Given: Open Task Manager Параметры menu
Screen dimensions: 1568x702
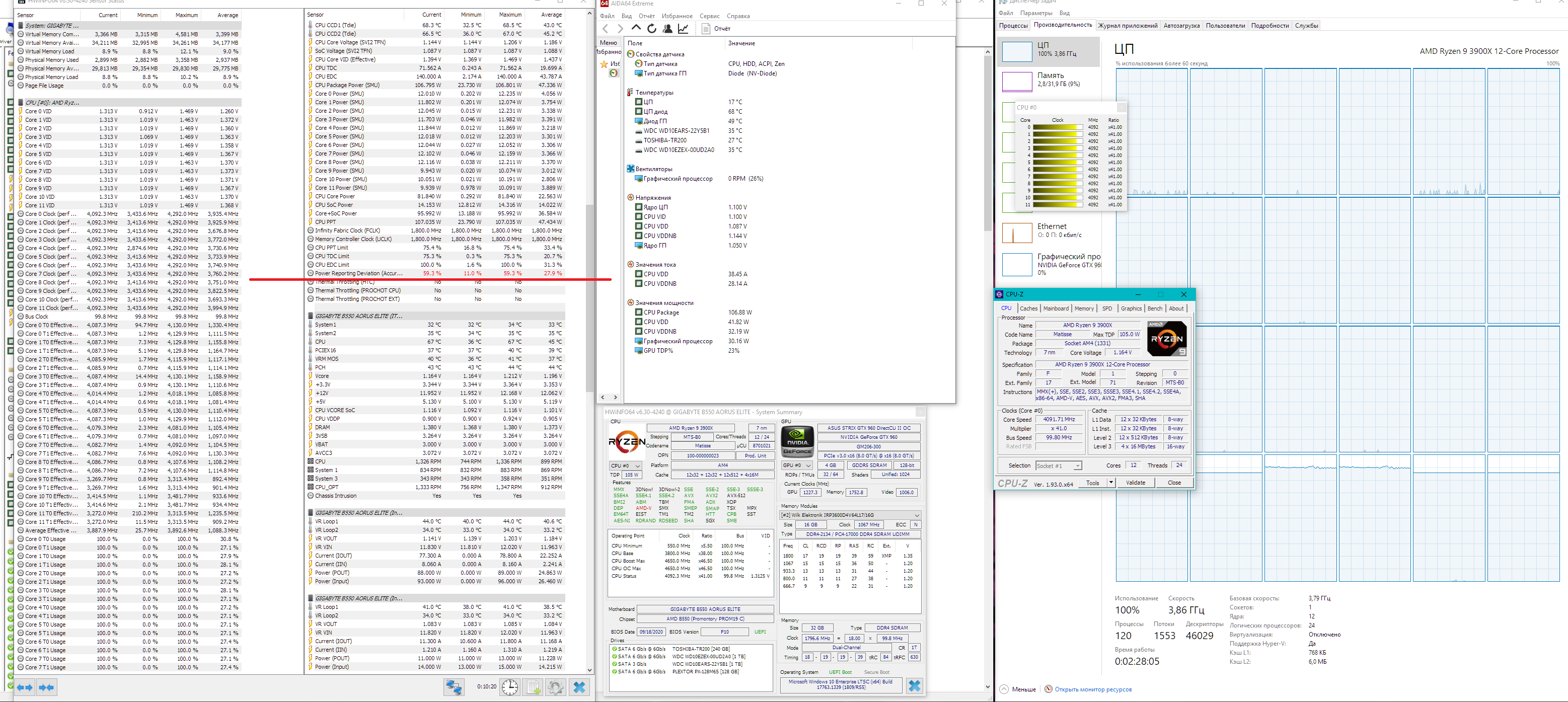Looking at the screenshot, I should 1036,13.
